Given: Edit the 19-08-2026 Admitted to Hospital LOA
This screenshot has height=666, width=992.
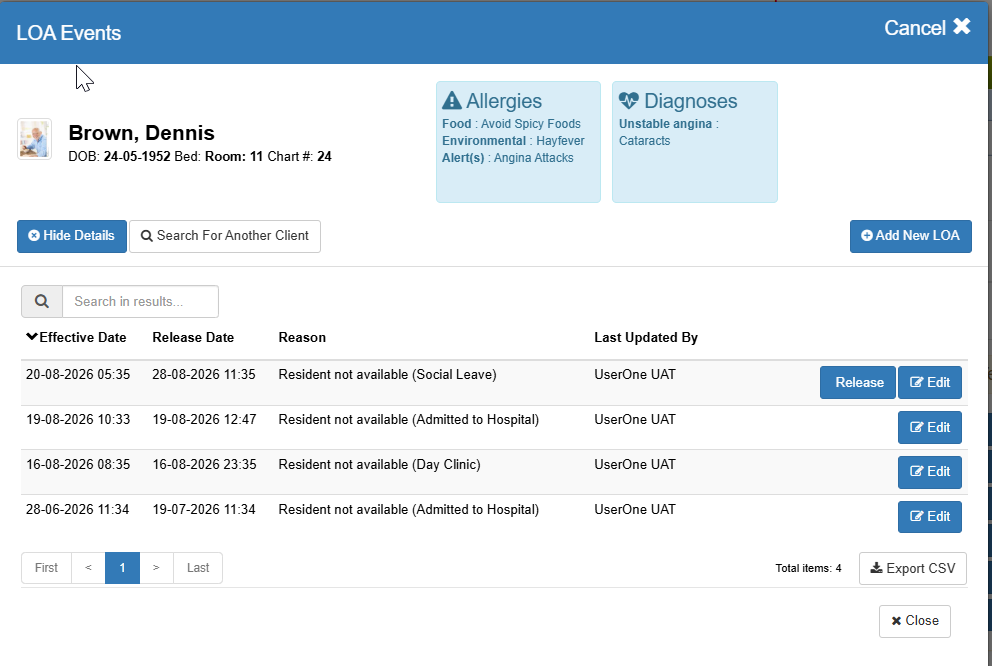Looking at the screenshot, I should 929,428.
